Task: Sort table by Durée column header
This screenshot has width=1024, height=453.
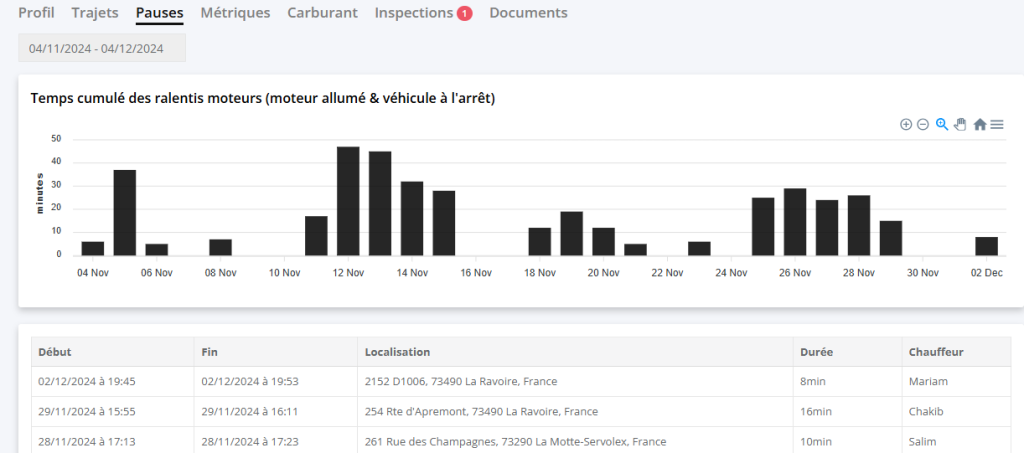Action: [816, 352]
